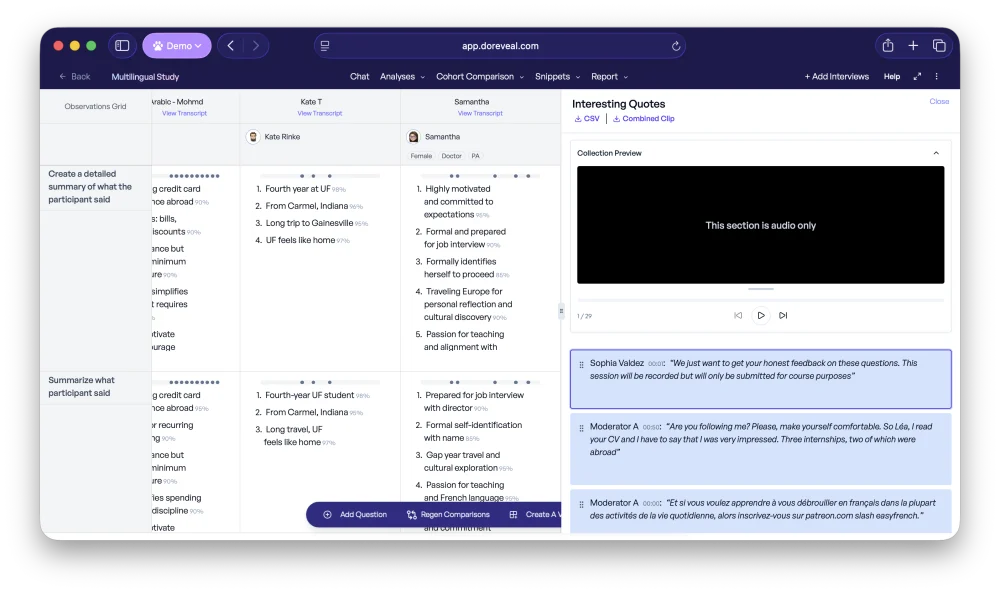Open the Snippets menu
Screen dimensions: 1000x593
point(557,77)
